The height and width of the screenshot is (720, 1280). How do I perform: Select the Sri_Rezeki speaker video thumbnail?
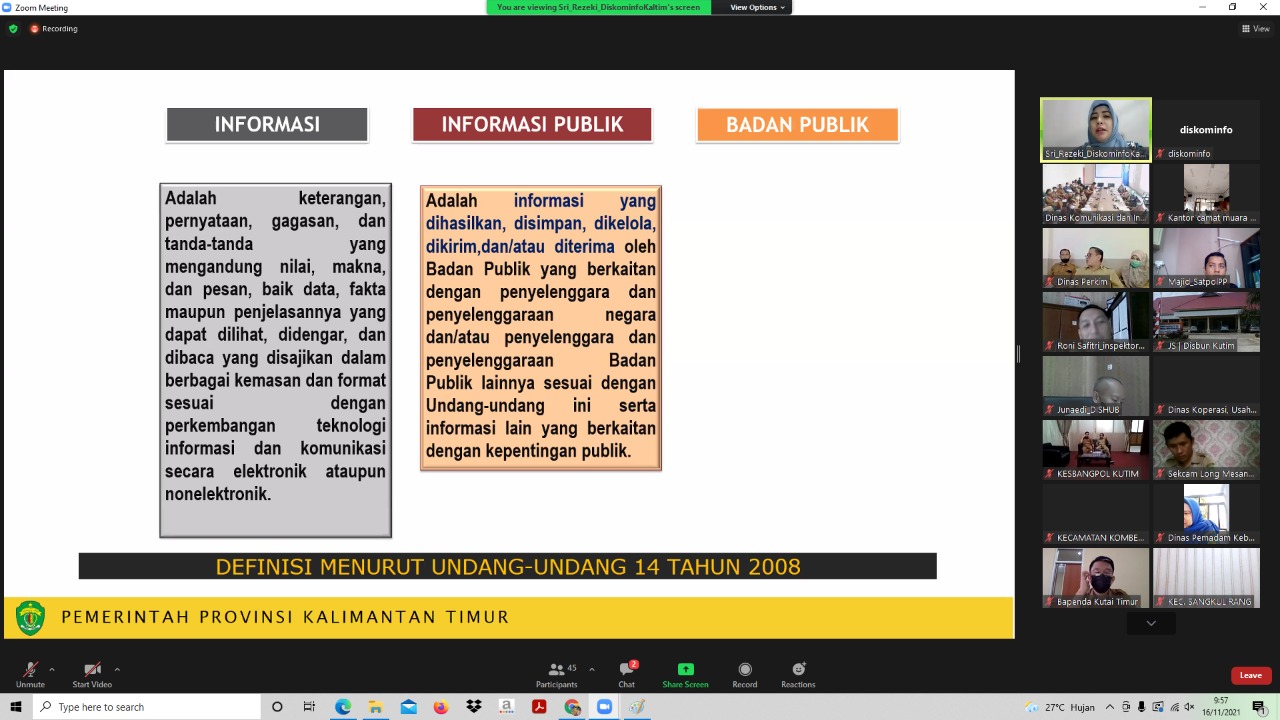[x=1095, y=129]
